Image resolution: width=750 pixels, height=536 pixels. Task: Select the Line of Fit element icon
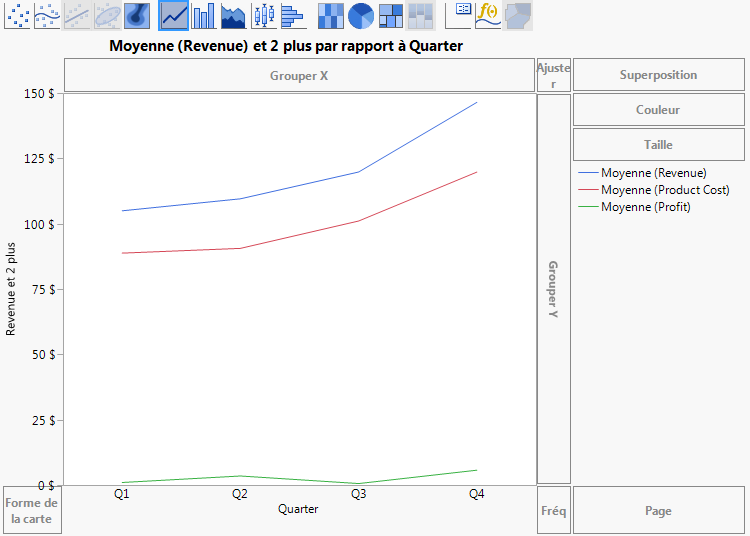(77, 15)
